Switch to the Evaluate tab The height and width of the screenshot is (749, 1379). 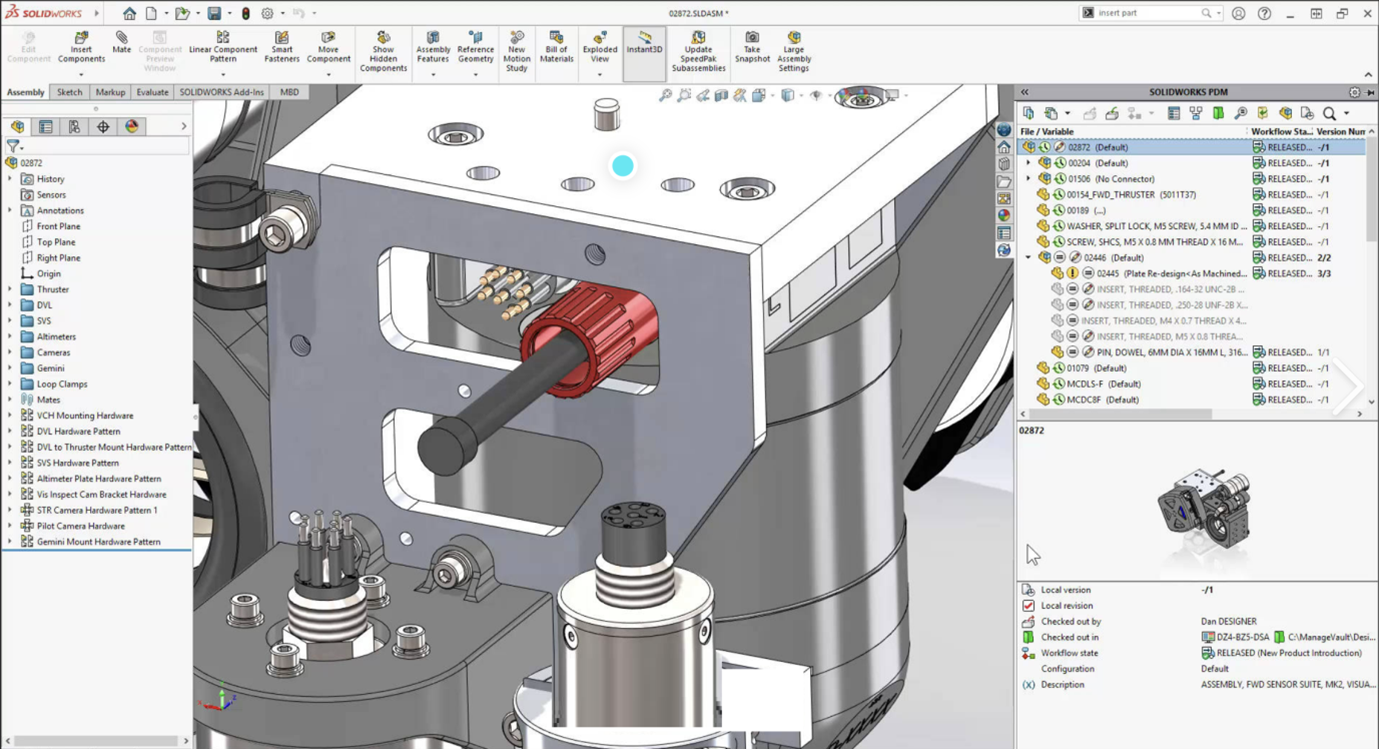(x=152, y=92)
